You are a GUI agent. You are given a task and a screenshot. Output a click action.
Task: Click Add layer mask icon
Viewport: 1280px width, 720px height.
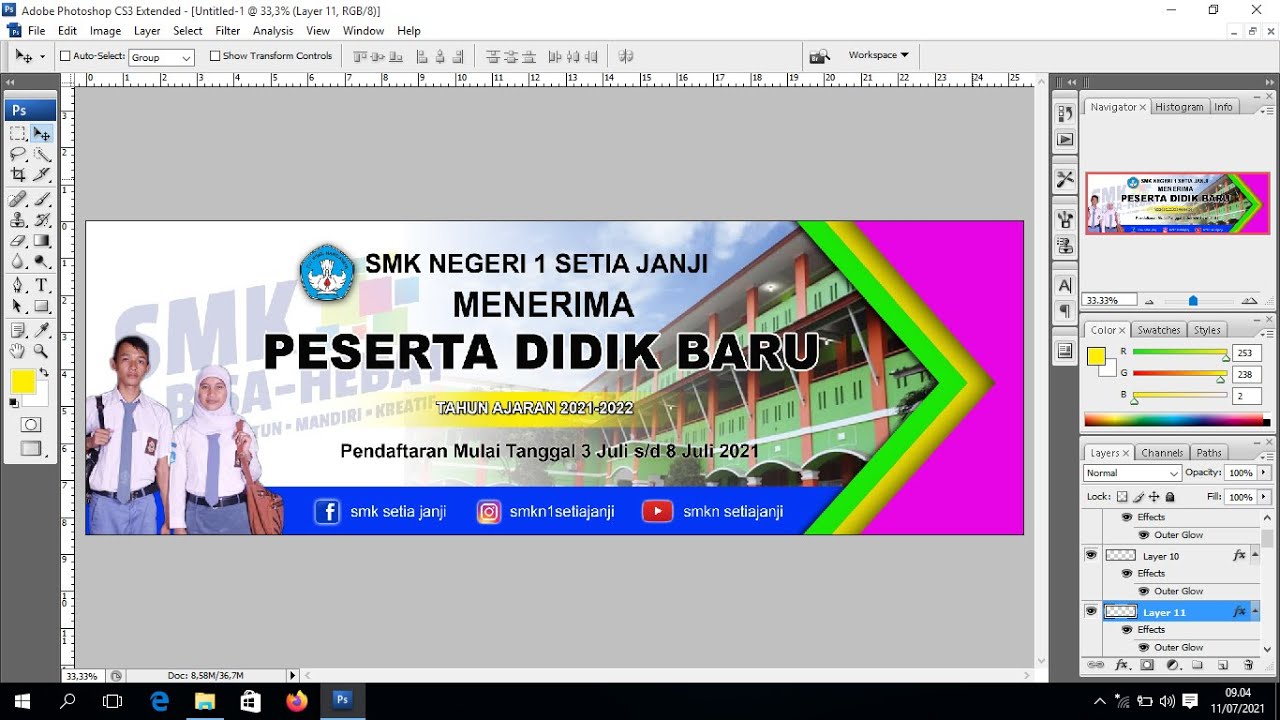(1147, 665)
